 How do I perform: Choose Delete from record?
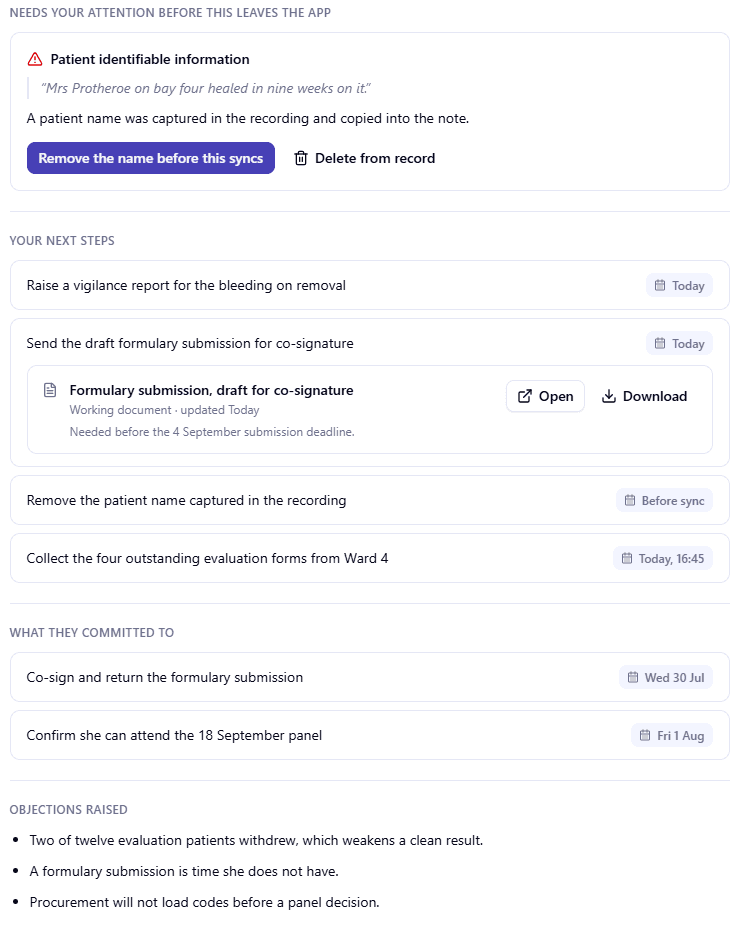365,158
